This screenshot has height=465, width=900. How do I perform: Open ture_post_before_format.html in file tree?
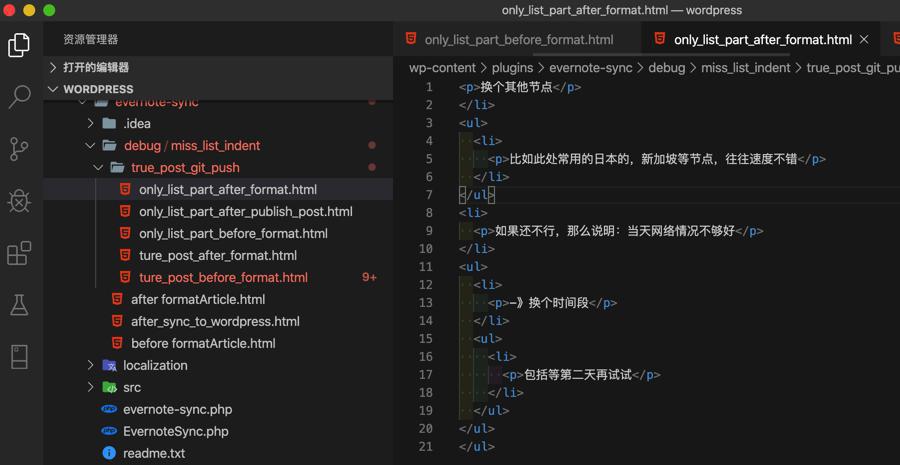click(x=223, y=277)
